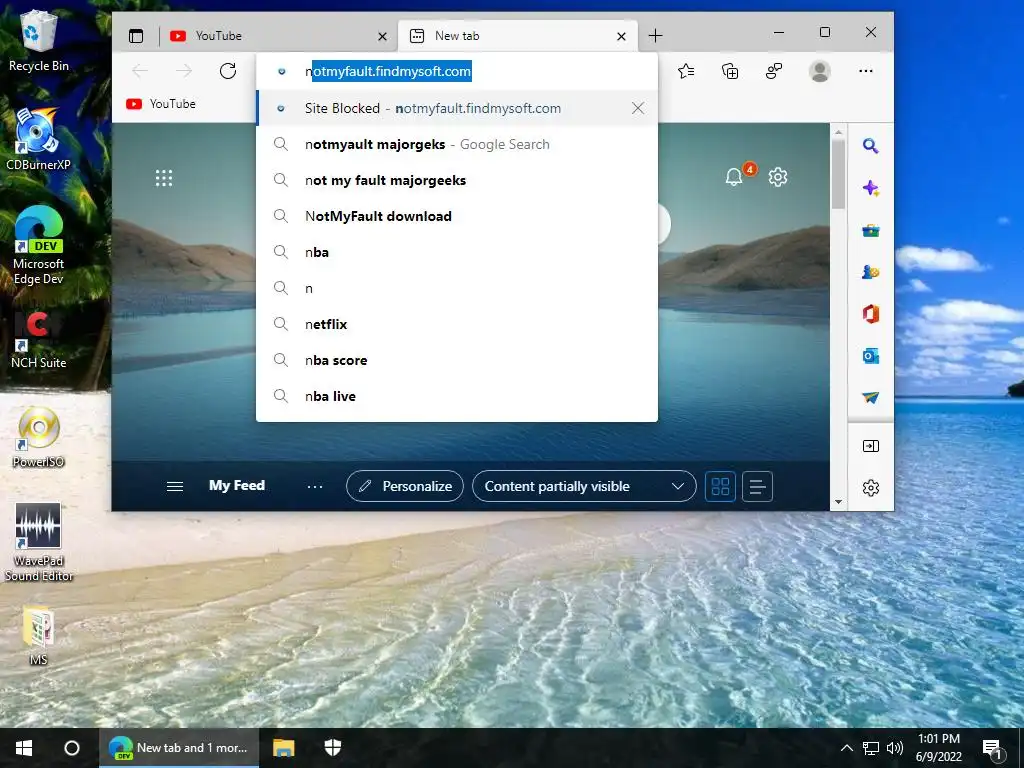Select the netflix suggestion

(x=456, y=324)
